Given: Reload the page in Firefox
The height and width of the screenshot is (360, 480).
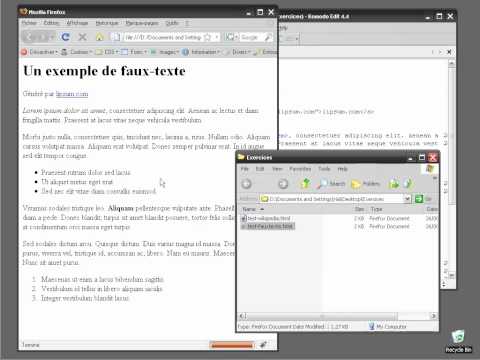Looking at the screenshot, I should pos(65,37).
